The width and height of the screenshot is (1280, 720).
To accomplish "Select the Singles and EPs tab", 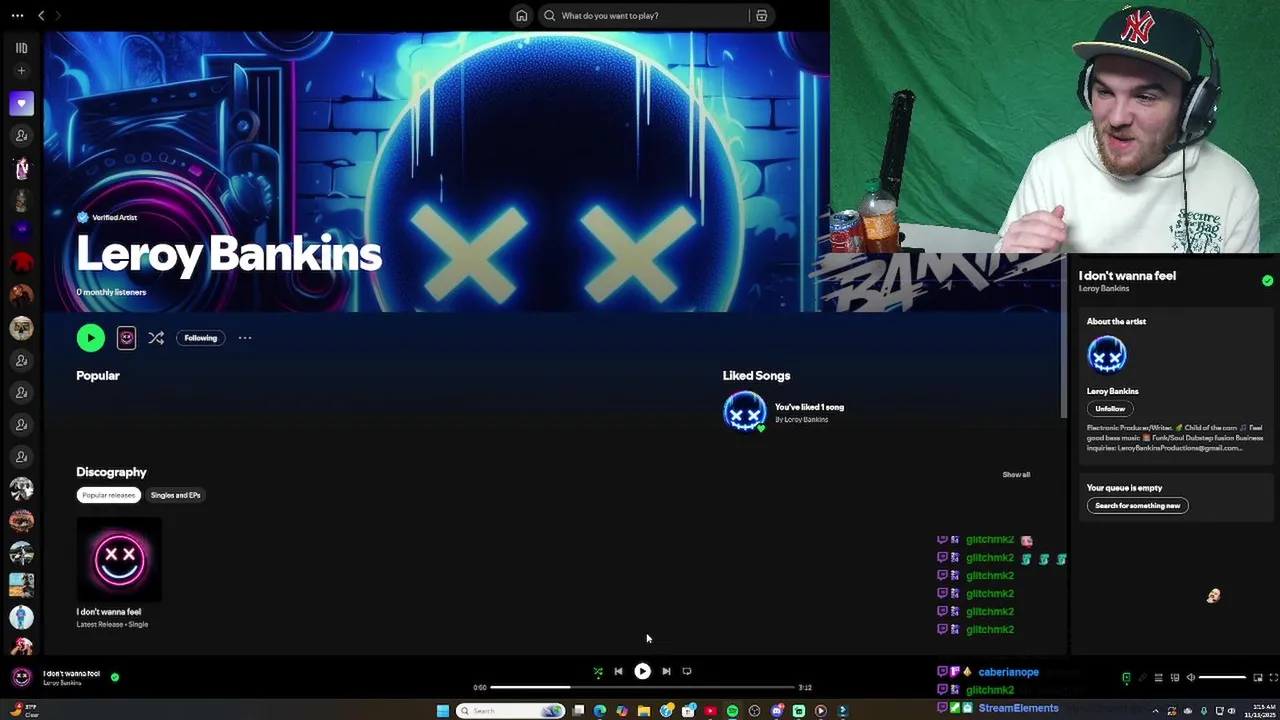I will 175,495.
